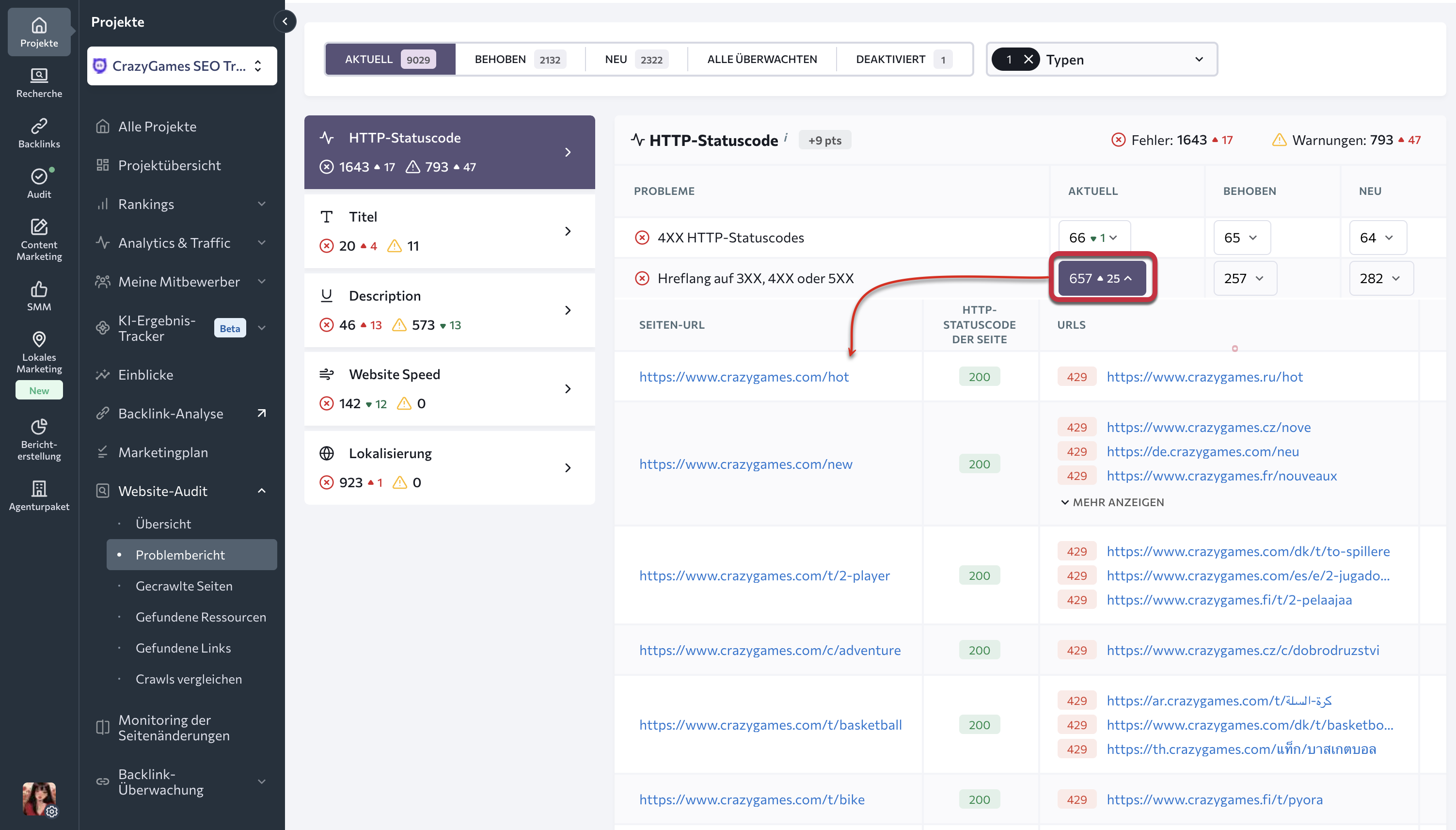Expand Hreflang neu count 282
1456x830 pixels.
1381,278
